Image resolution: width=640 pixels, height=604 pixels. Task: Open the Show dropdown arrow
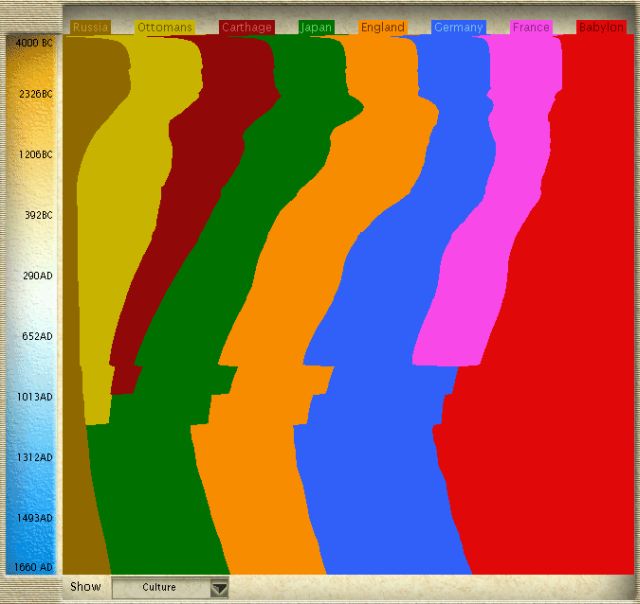219,588
